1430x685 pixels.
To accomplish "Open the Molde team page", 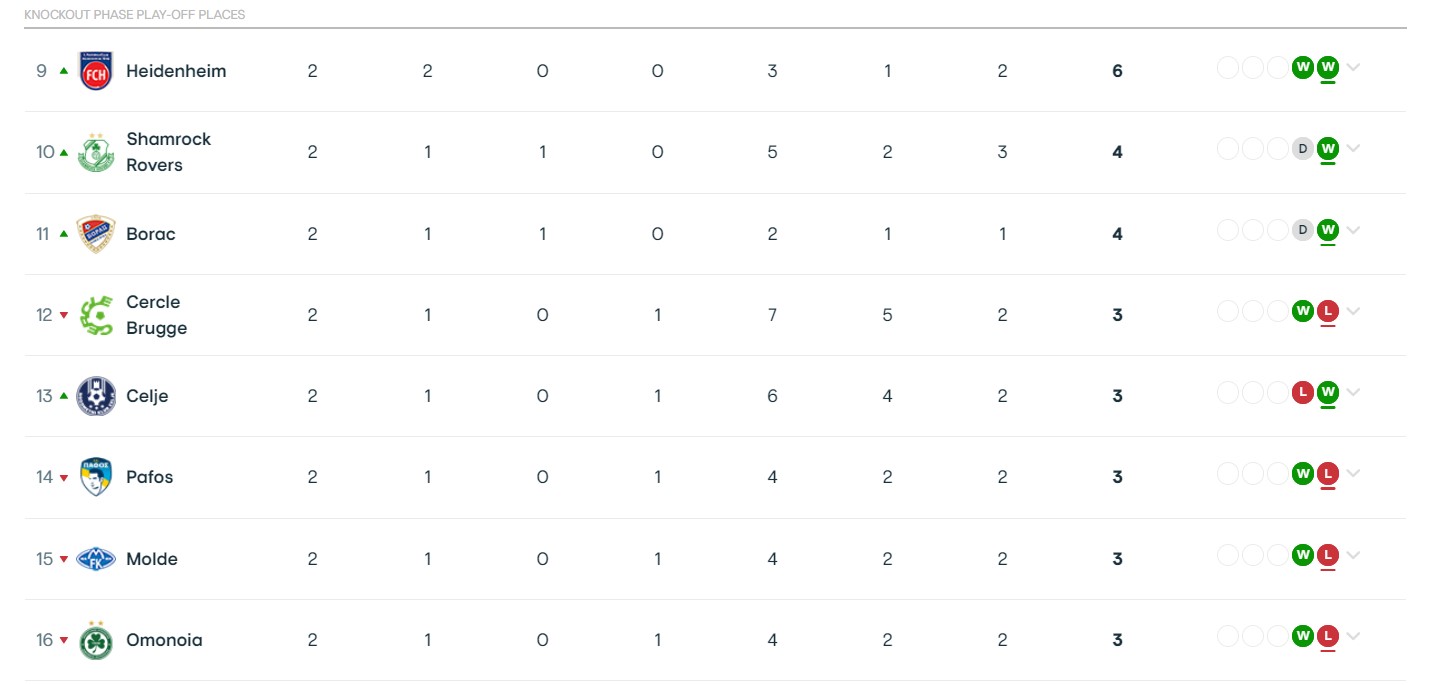I will pyautogui.click(x=152, y=559).
